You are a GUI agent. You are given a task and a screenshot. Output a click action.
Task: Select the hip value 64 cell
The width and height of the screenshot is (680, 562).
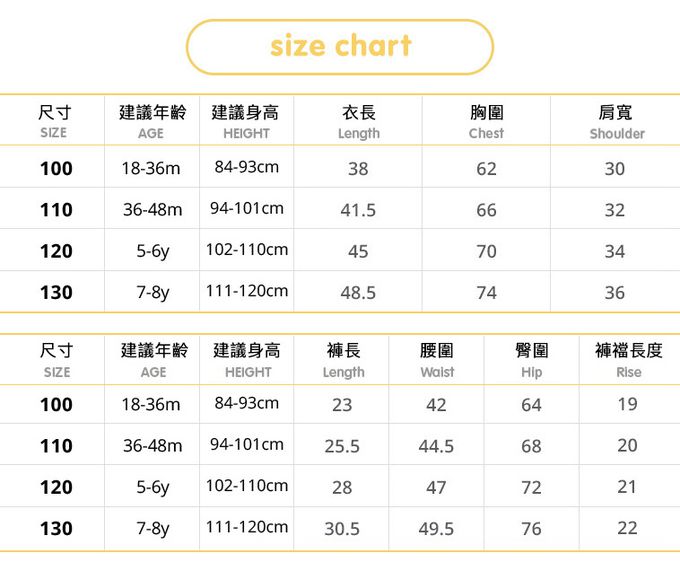(531, 405)
